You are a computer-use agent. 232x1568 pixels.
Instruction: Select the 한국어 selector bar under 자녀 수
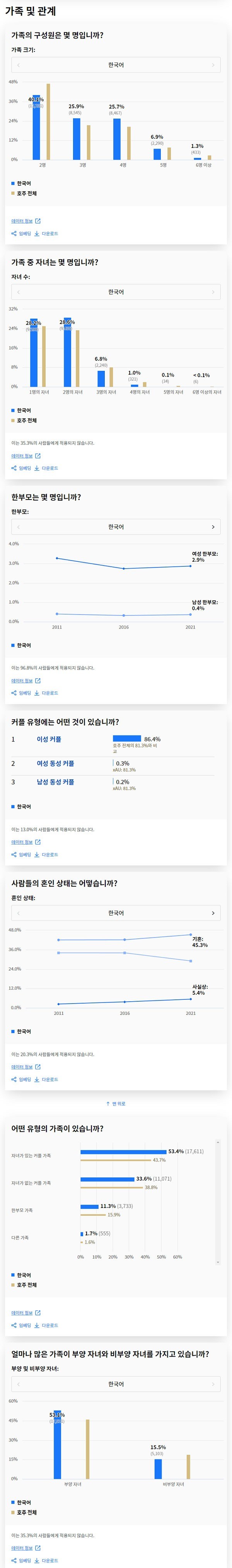(x=116, y=292)
